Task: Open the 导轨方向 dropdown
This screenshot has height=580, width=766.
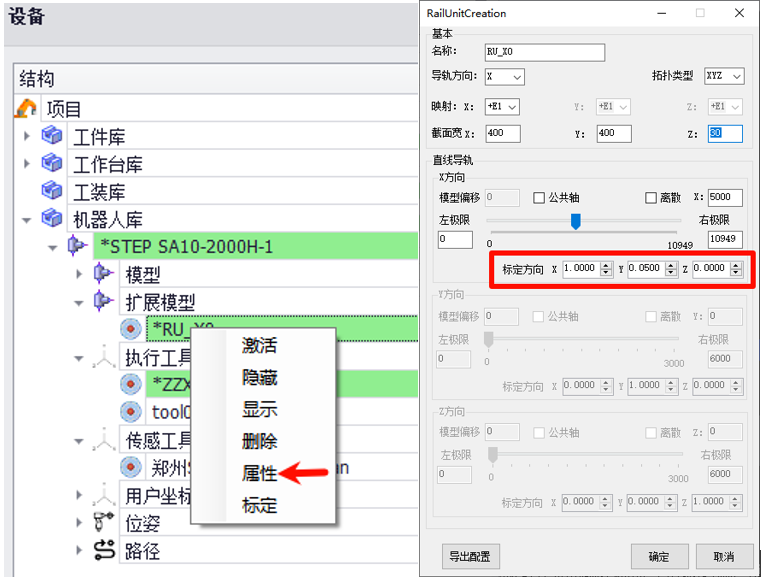Action: click(504, 77)
